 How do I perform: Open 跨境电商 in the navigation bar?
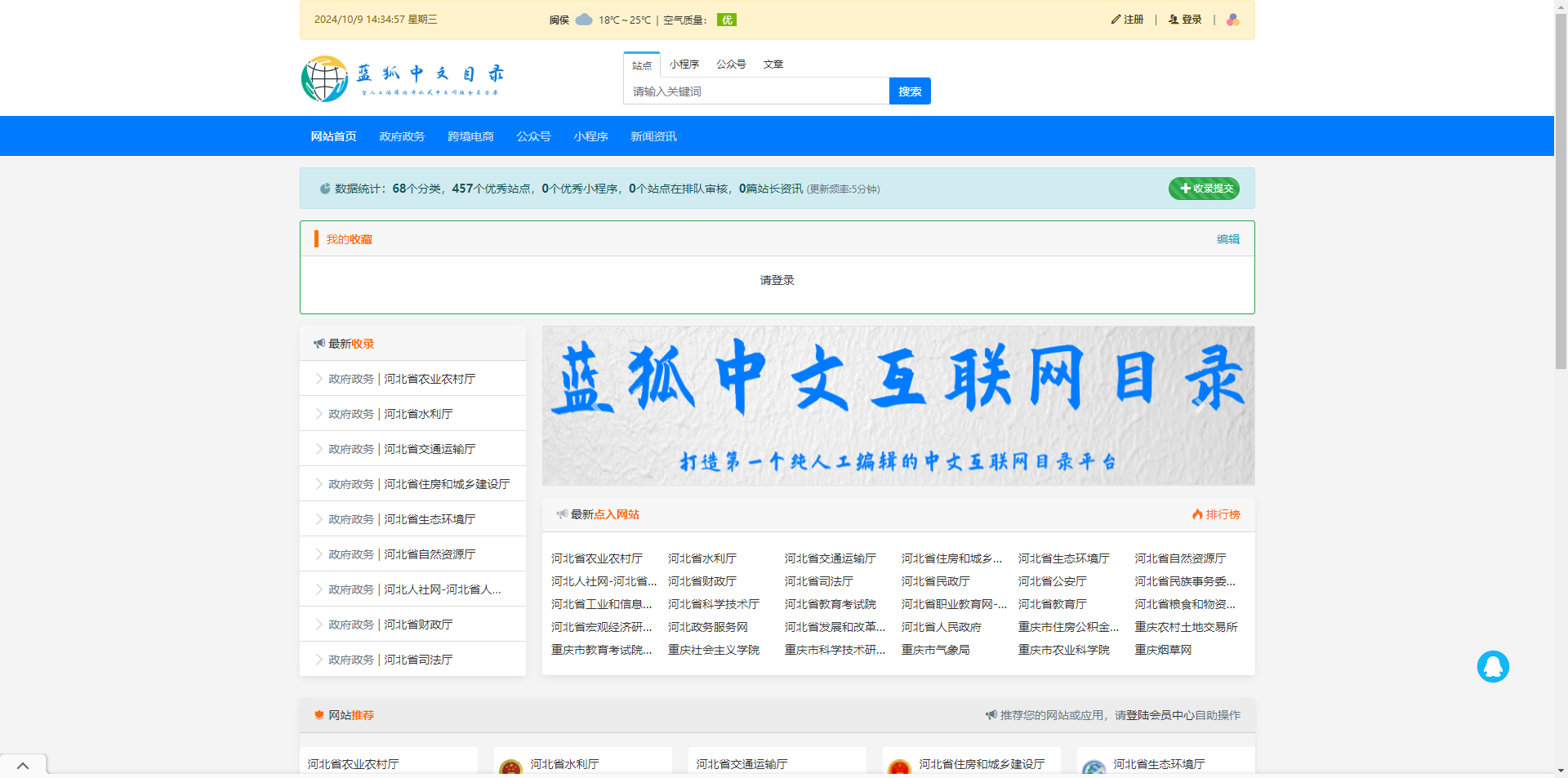click(x=470, y=136)
